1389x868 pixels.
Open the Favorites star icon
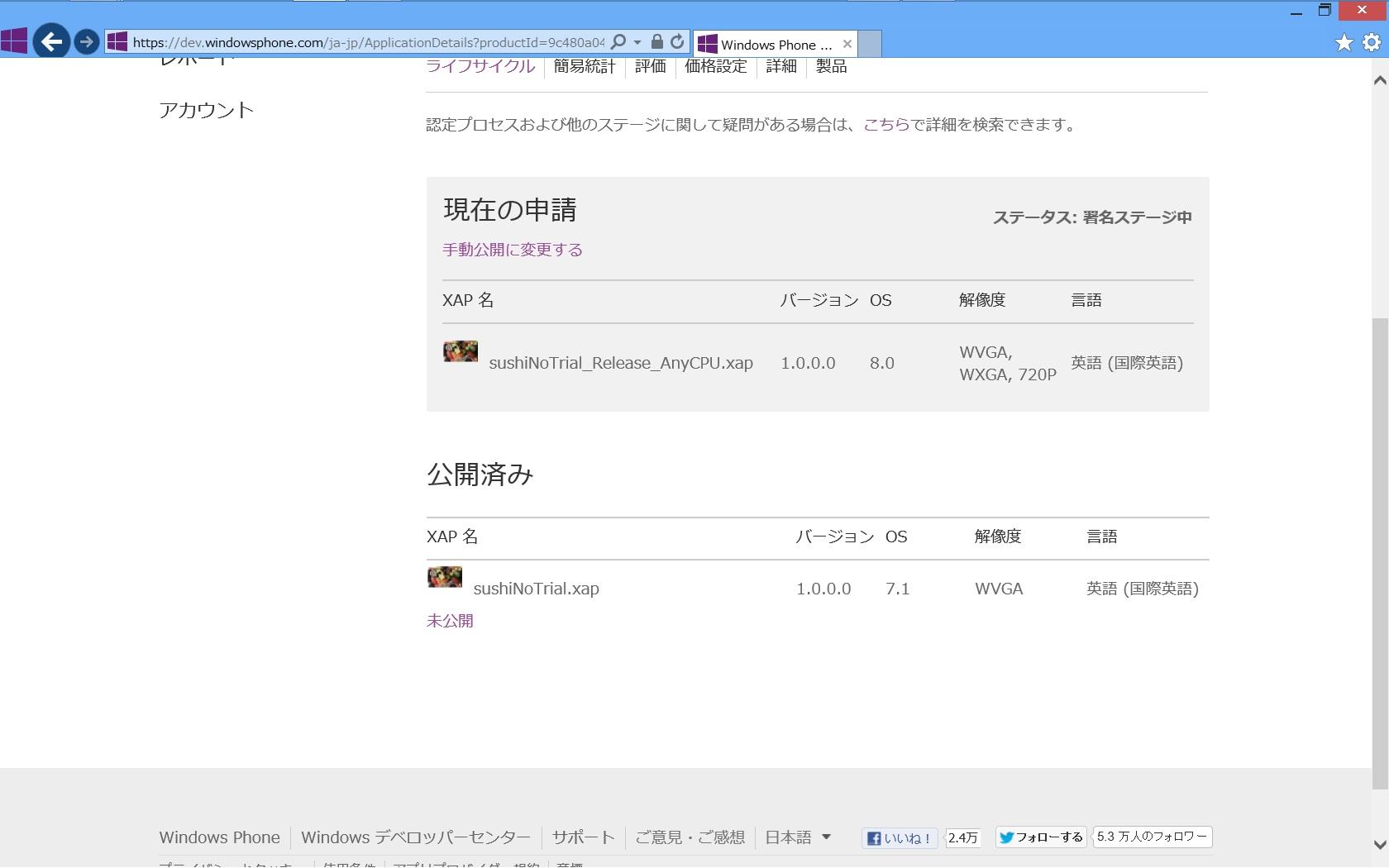(x=1344, y=42)
